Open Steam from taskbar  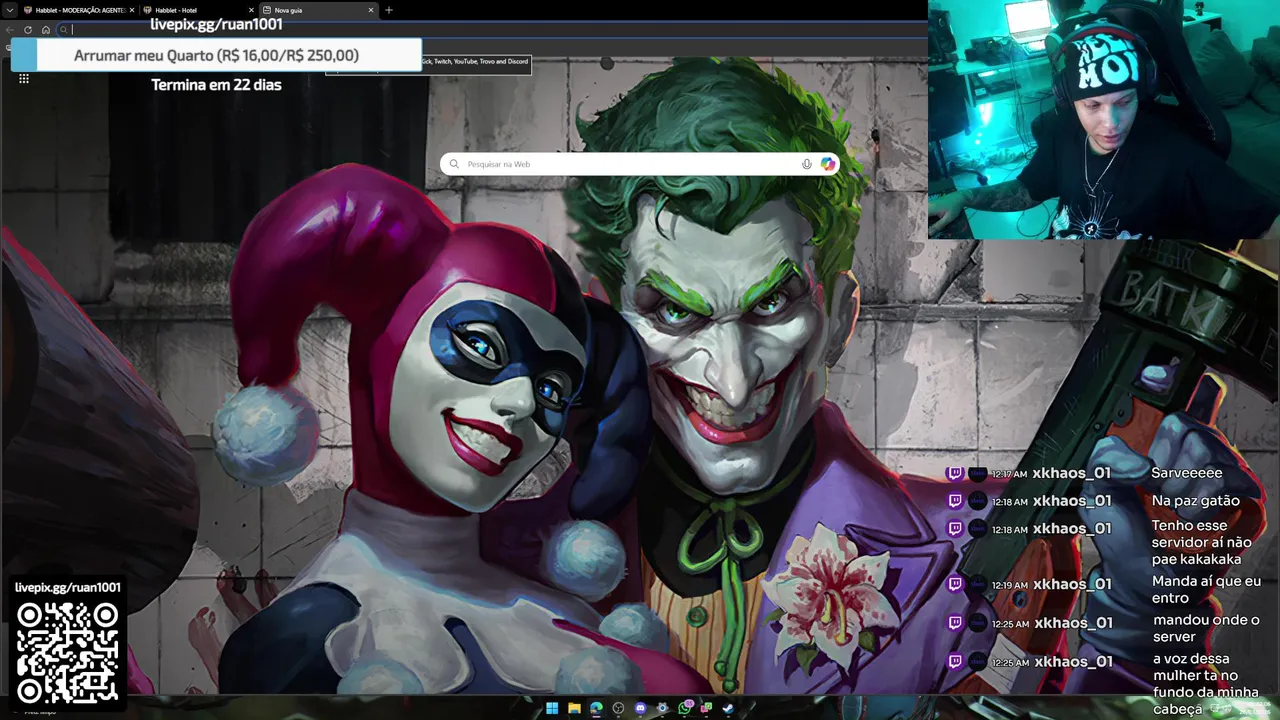(x=728, y=708)
